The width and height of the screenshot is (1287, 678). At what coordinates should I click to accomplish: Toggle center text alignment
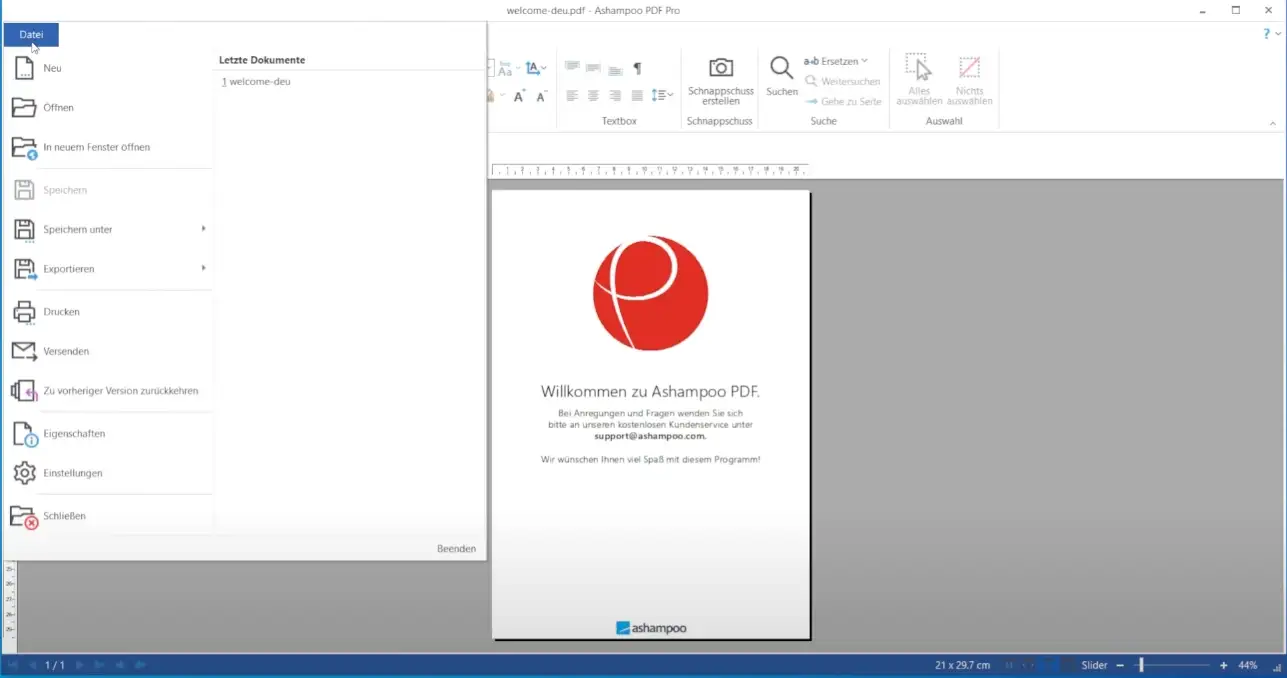point(593,96)
